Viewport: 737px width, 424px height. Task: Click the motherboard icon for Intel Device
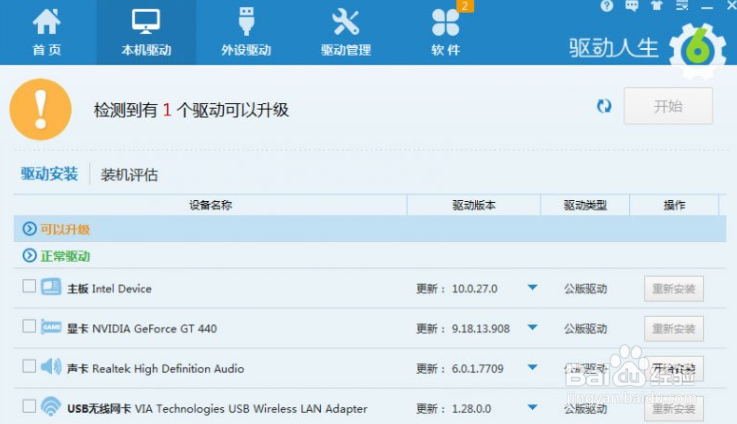tap(51, 287)
